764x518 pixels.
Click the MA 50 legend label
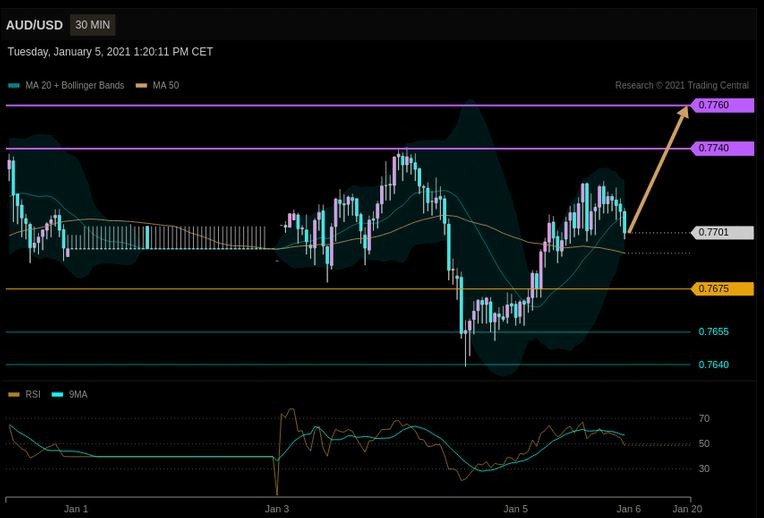coord(166,85)
